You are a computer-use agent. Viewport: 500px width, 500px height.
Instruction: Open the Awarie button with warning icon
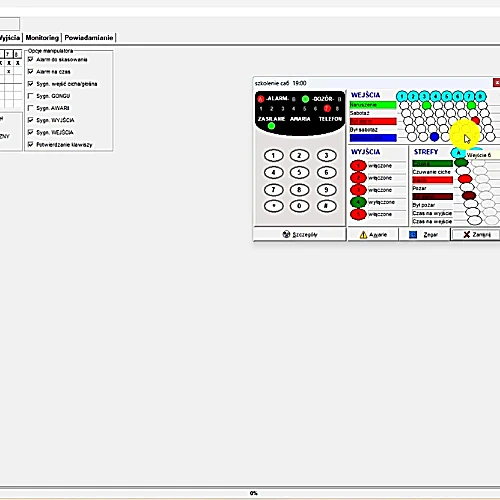[373, 235]
